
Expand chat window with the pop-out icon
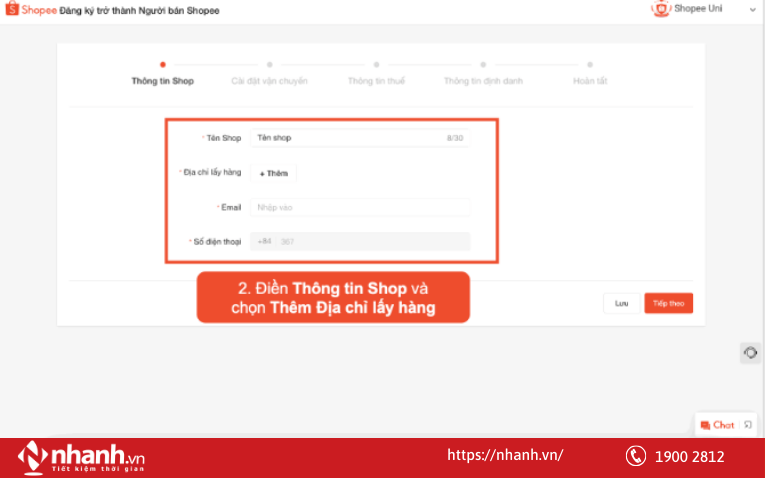[748, 425]
